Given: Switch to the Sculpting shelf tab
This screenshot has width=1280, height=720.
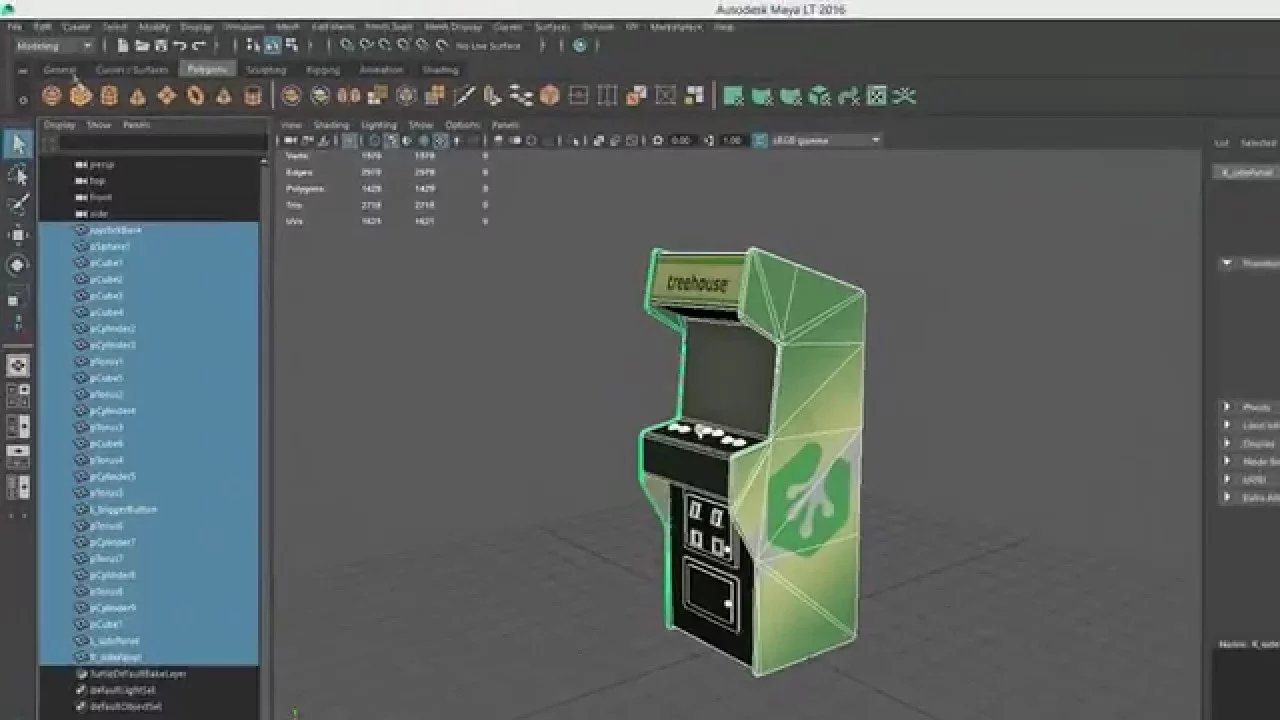Looking at the screenshot, I should [x=266, y=70].
